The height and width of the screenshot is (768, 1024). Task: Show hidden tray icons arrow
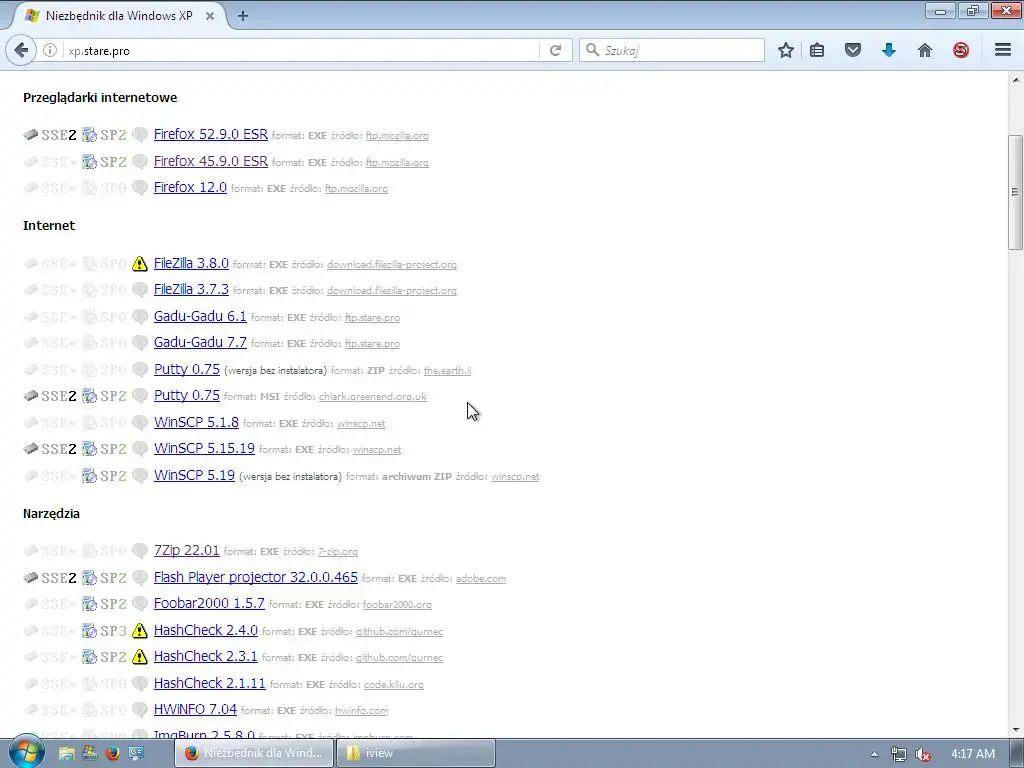point(874,754)
